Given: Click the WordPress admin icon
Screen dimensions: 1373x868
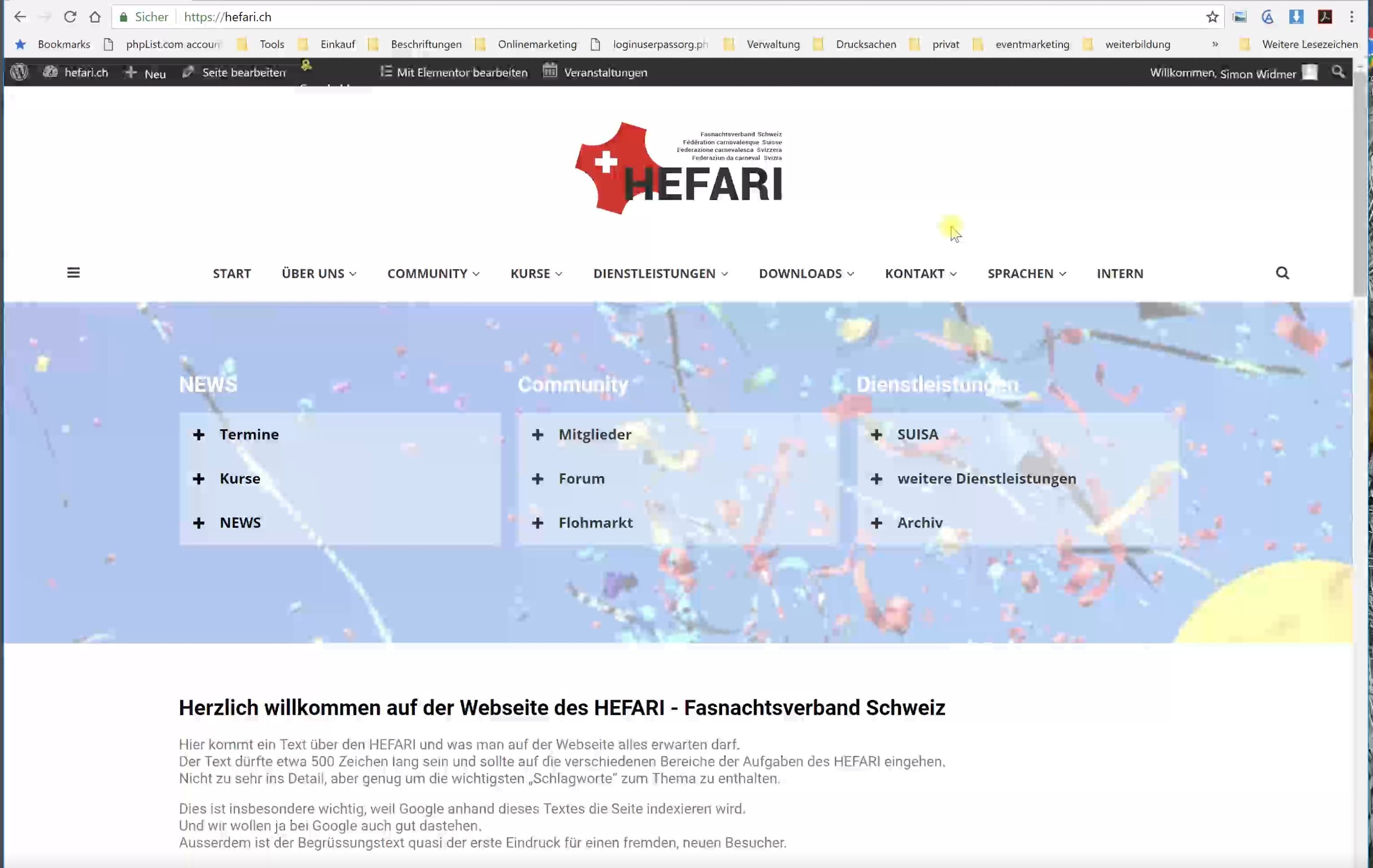Looking at the screenshot, I should [x=19, y=71].
